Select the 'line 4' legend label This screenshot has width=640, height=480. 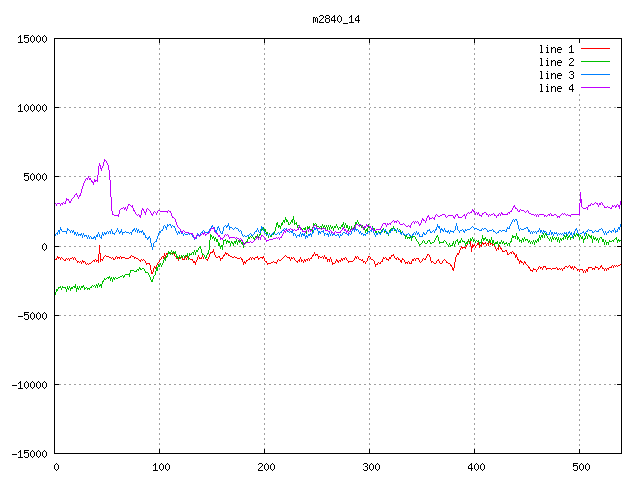pyautogui.click(x=557, y=88)
